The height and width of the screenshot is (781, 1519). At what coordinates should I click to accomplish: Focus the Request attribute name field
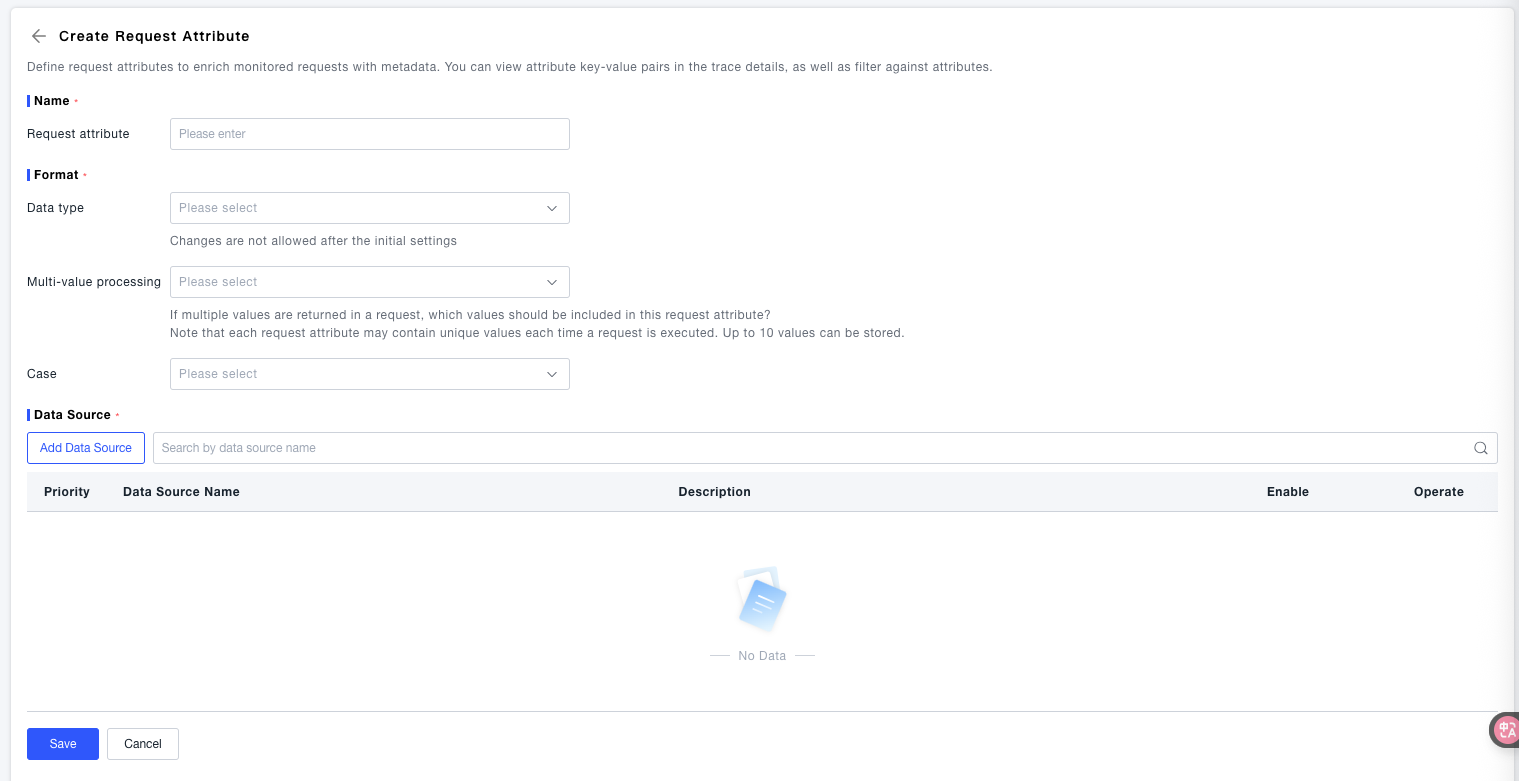coord(369,134)
